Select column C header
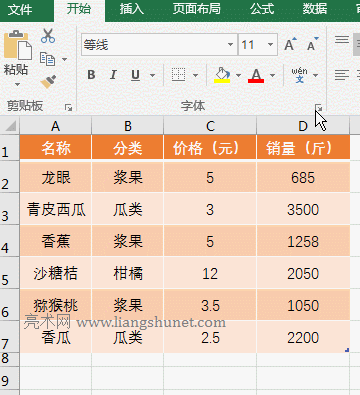The width and height of the screenshot is (360, 395). 210,126
